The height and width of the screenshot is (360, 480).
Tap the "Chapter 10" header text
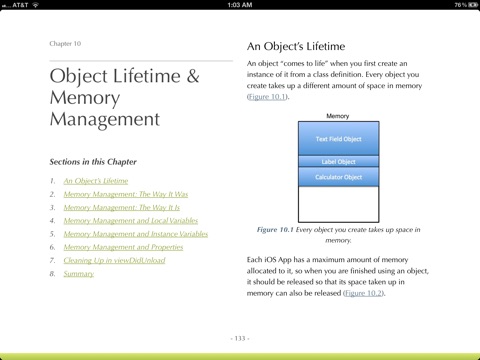pos(65,43)
